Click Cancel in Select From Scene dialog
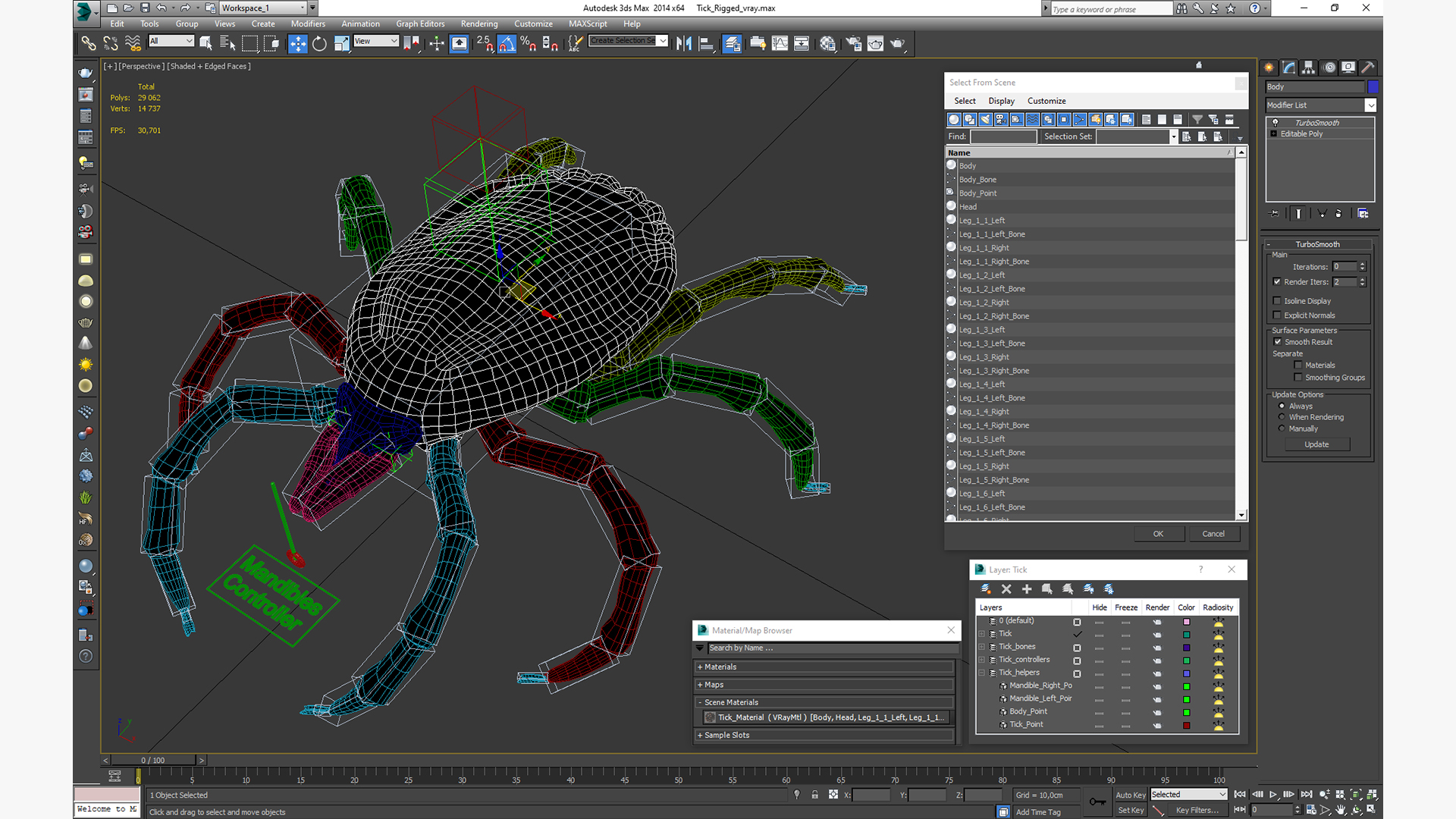 (1213, 534)
